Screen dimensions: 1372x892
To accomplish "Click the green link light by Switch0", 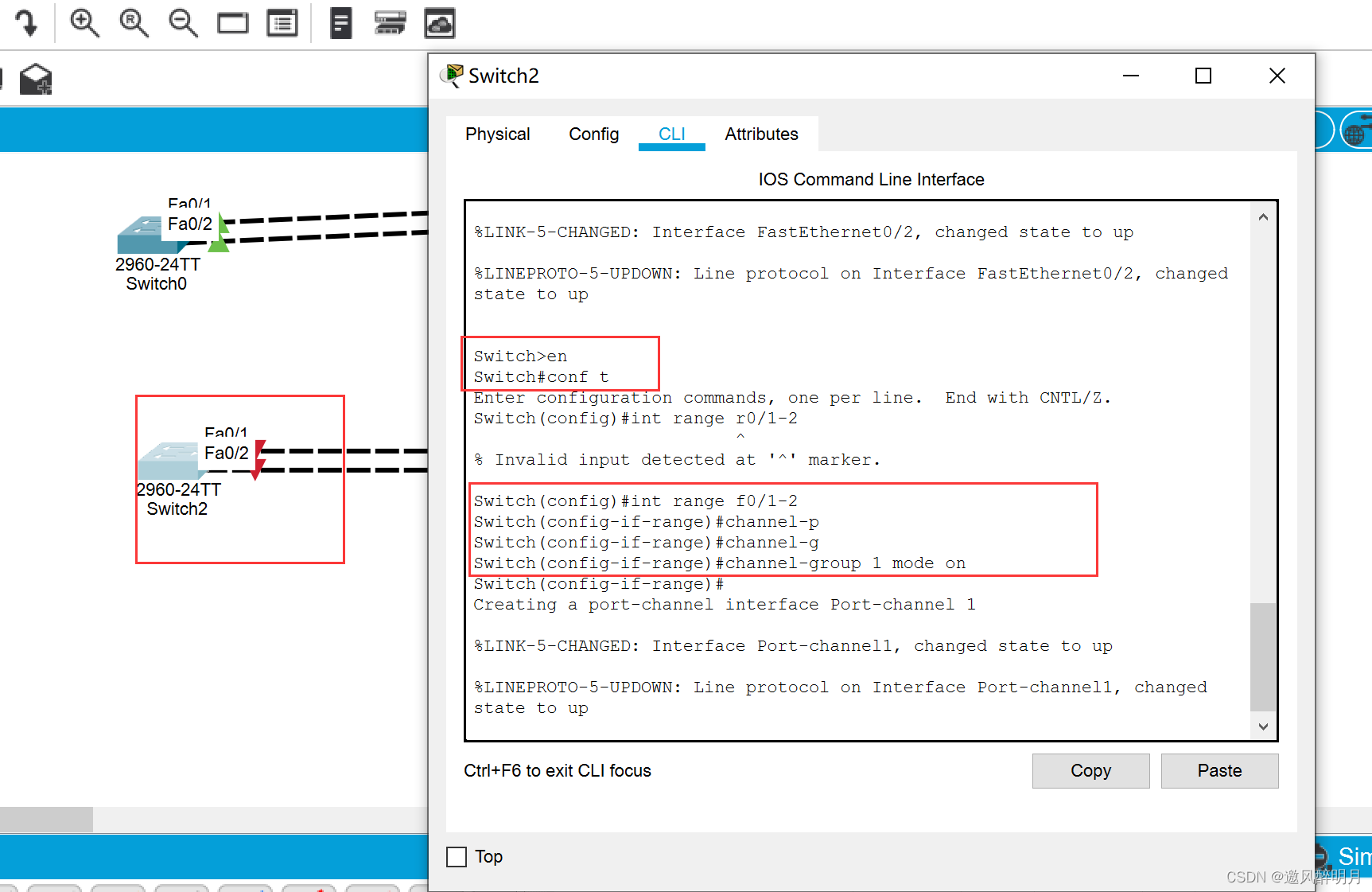I will [x=220, y=234].
